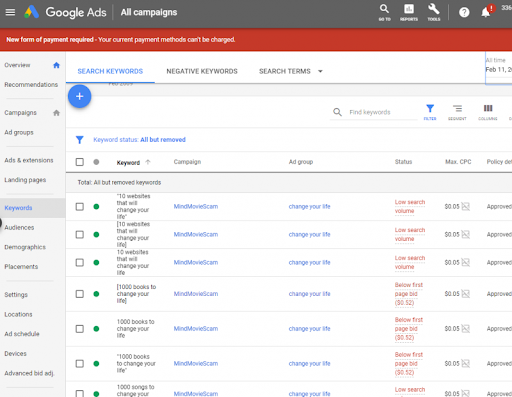Open Landing pages in the sidebar
512x397 pixels.
25,180
